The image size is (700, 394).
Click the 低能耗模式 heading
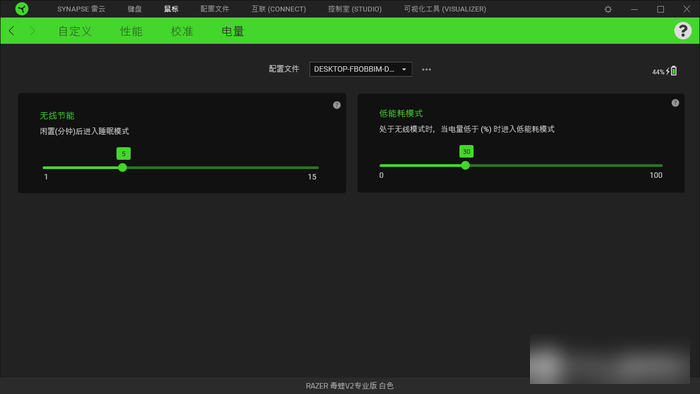click(x=401, y=113)
